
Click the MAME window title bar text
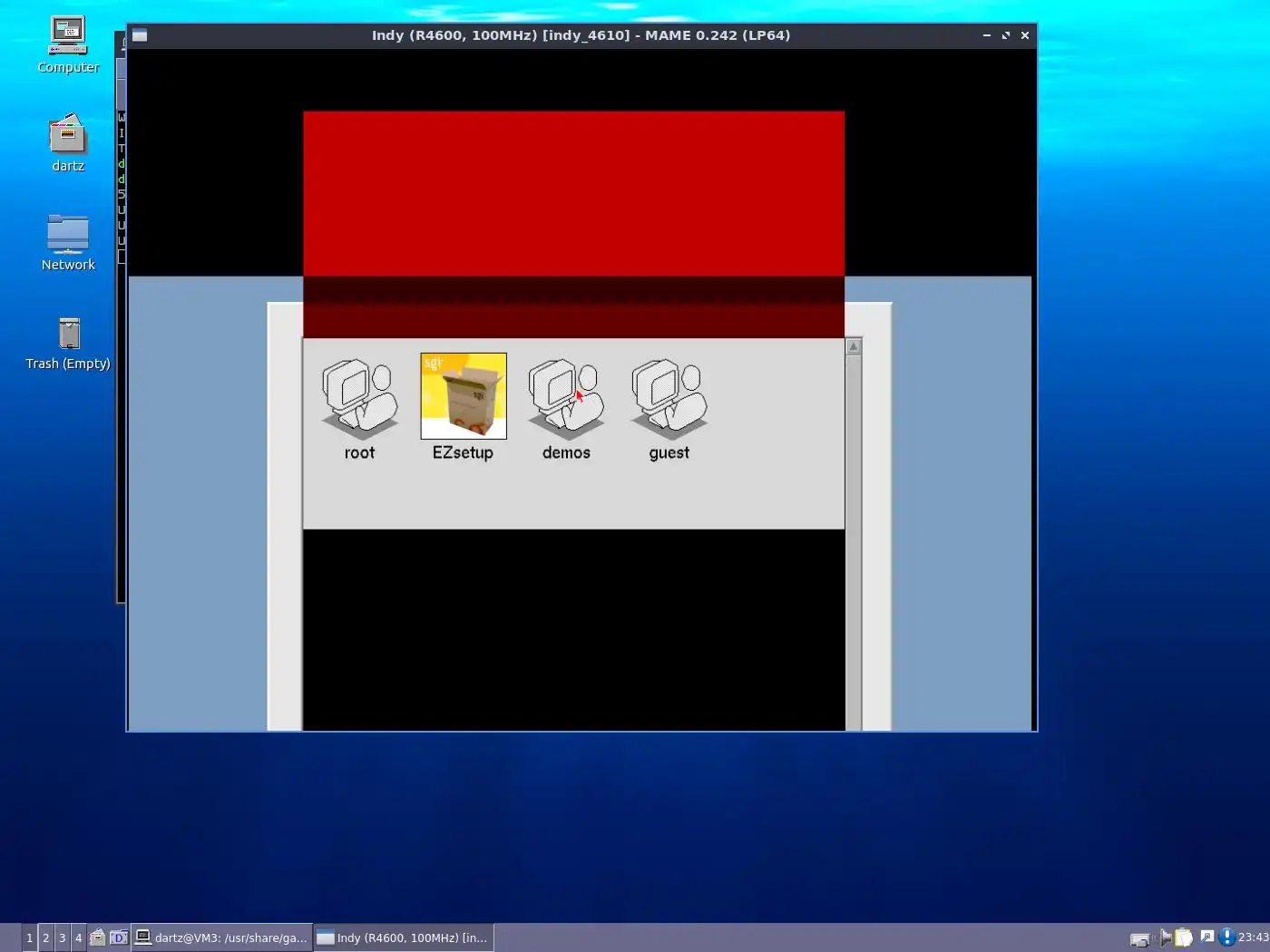click(x=581, y=35)
